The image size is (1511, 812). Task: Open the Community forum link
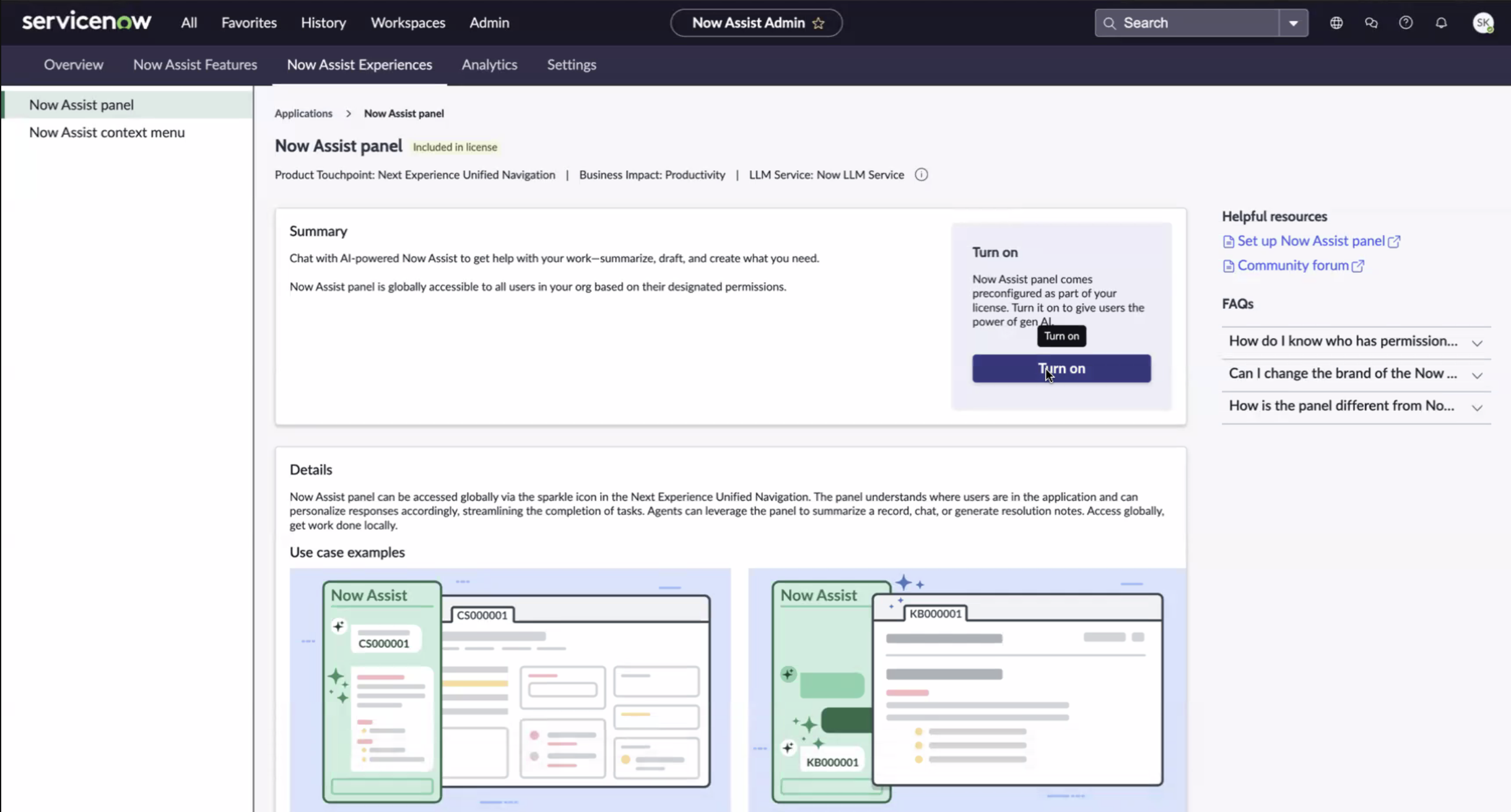tap(1293, 266)
